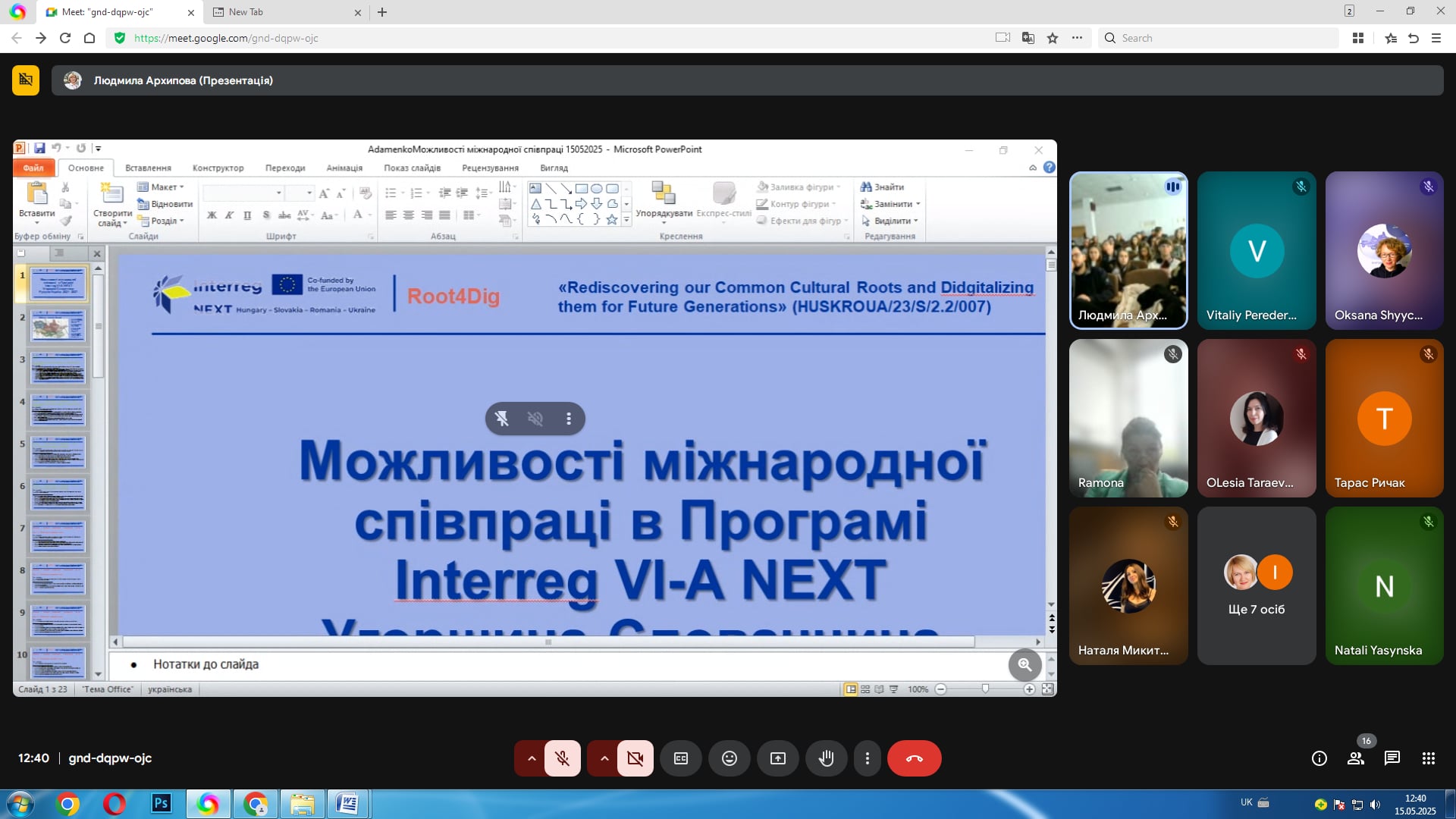
Task: Expand Макет layout dropdown
Action: (x=161, y=187)
